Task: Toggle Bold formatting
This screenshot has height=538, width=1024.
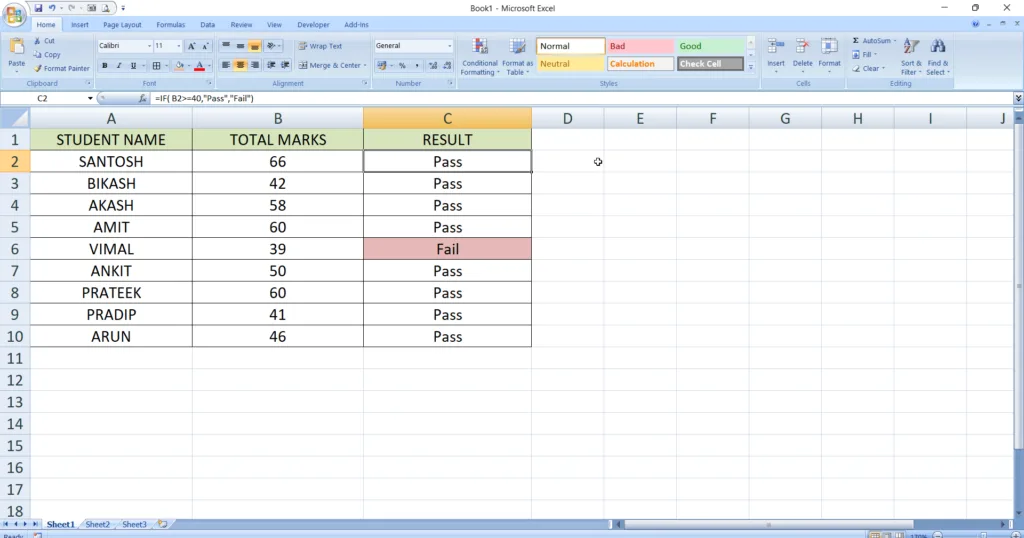Action: (104, 65)
